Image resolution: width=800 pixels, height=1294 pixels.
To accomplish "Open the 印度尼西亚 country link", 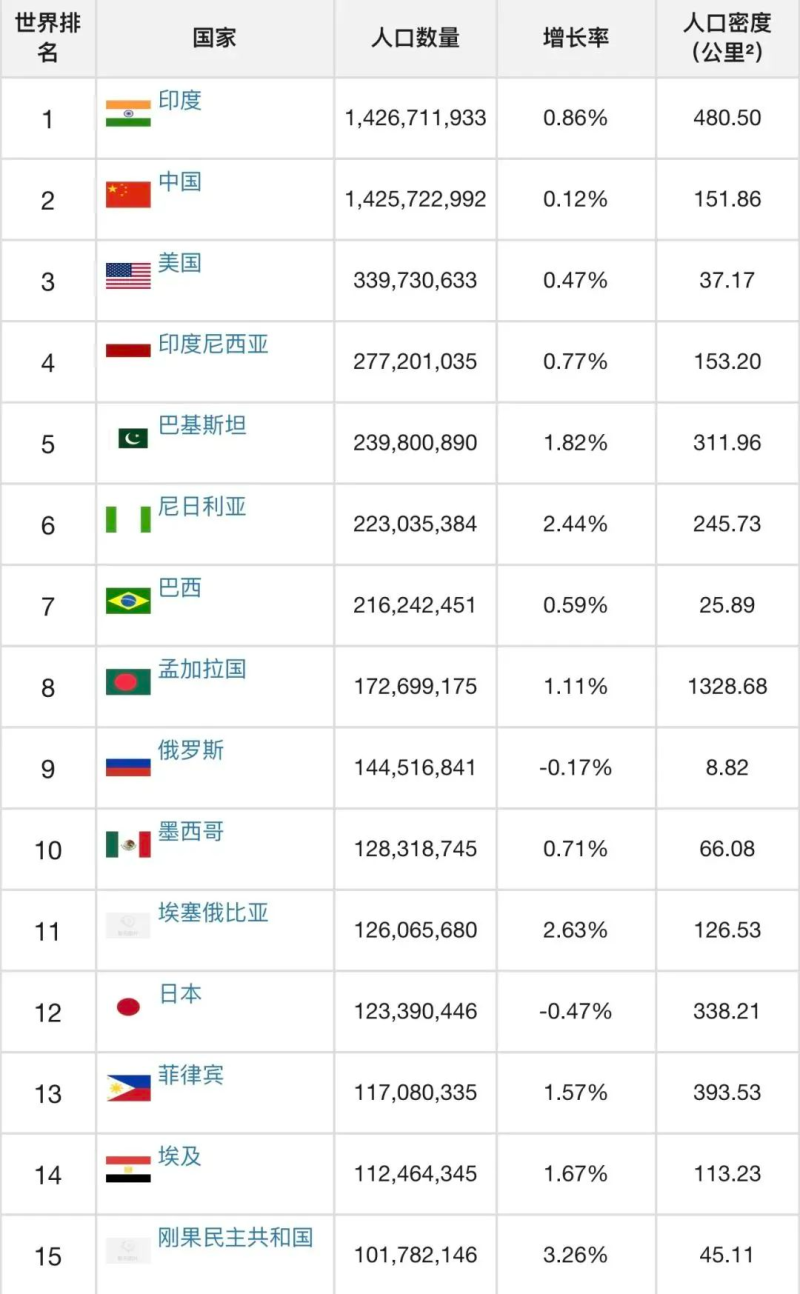I will tap(213, 344).
